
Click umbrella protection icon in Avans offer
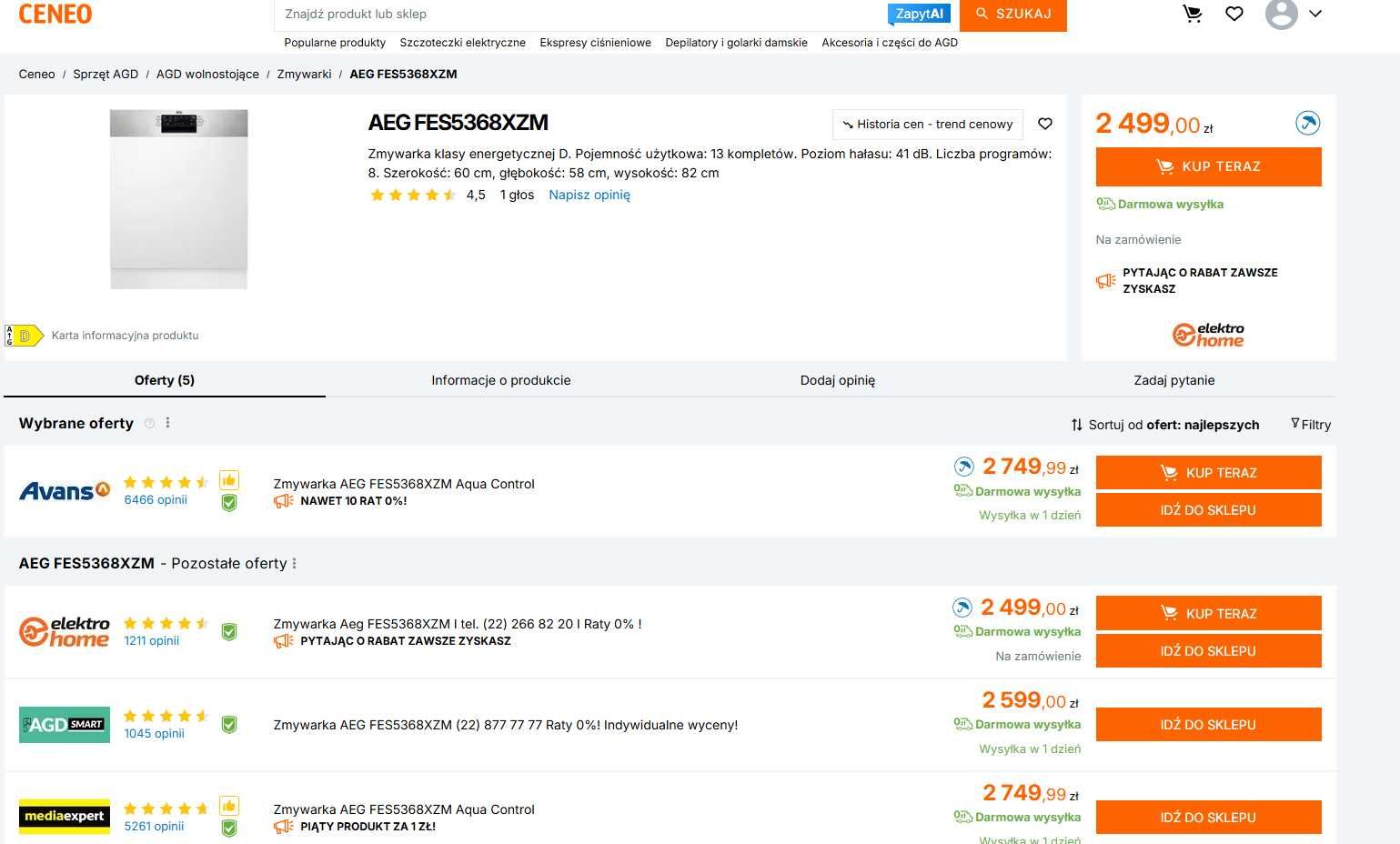click(x=963, y=467)
